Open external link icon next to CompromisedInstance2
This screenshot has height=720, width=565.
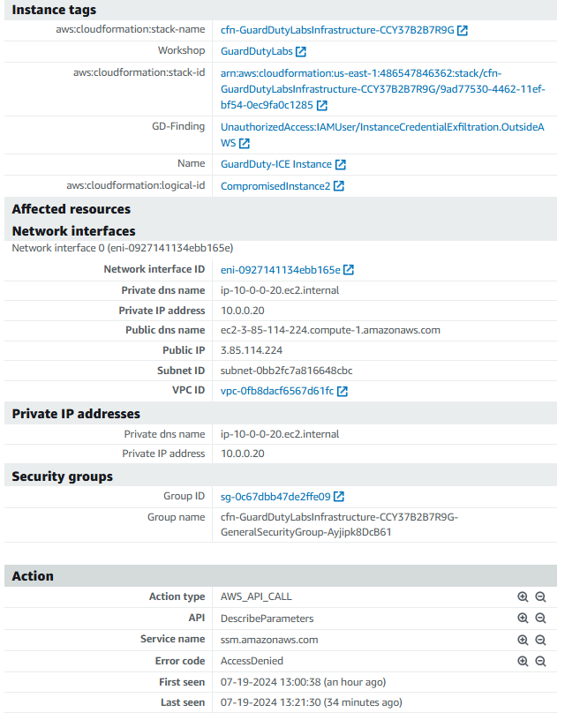pyautogui.click(x=339, y=186)
